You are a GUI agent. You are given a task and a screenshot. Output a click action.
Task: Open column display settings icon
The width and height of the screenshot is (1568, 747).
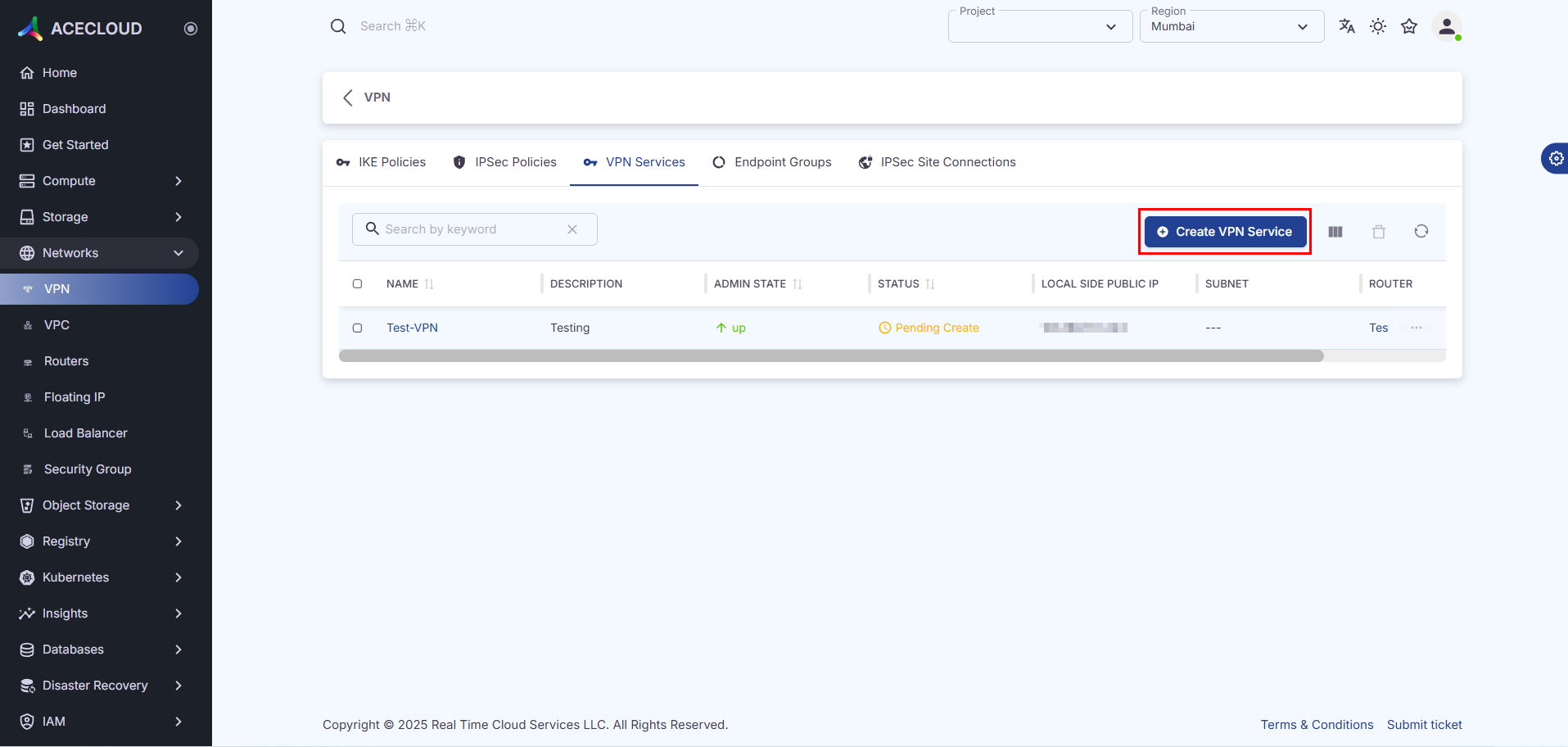(x=1335, y=232)
